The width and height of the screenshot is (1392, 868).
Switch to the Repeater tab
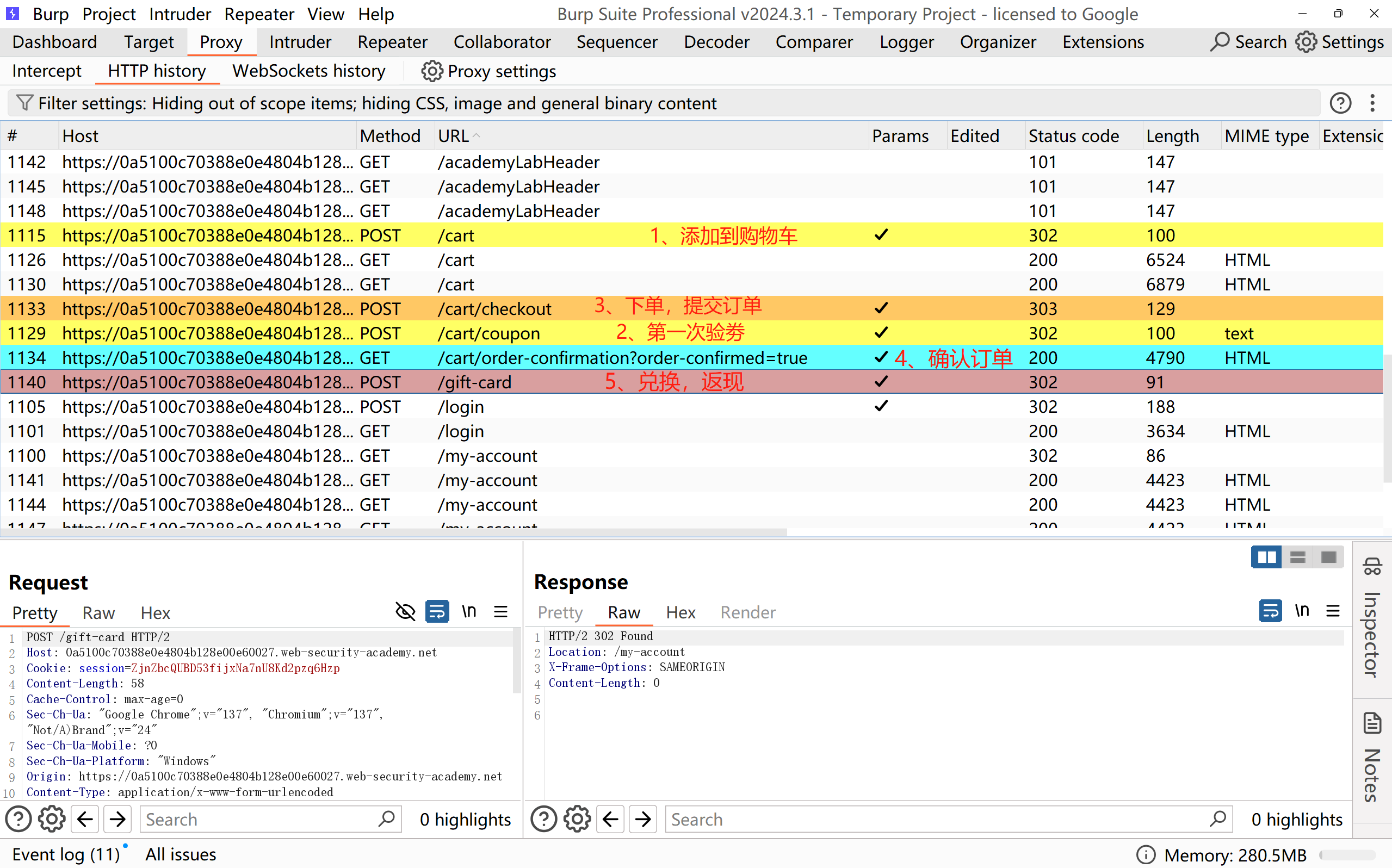click(392, 42)
